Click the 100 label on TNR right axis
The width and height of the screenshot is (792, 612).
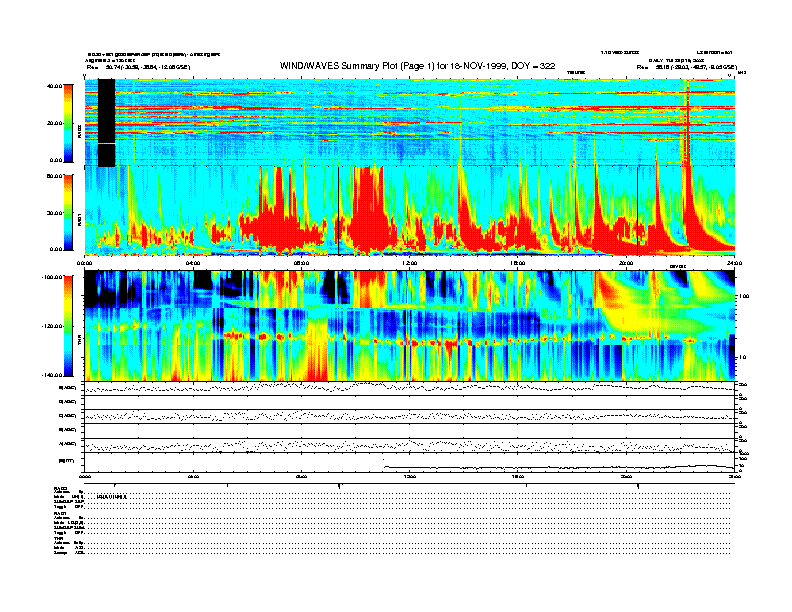point(744,296)
